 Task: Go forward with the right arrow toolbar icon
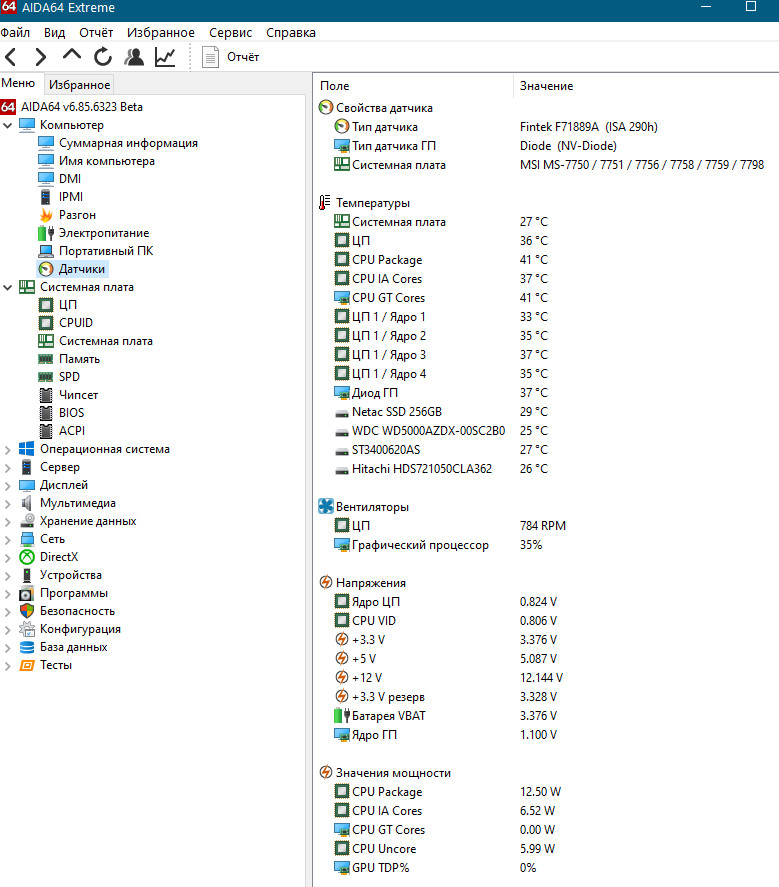[40, 57]
